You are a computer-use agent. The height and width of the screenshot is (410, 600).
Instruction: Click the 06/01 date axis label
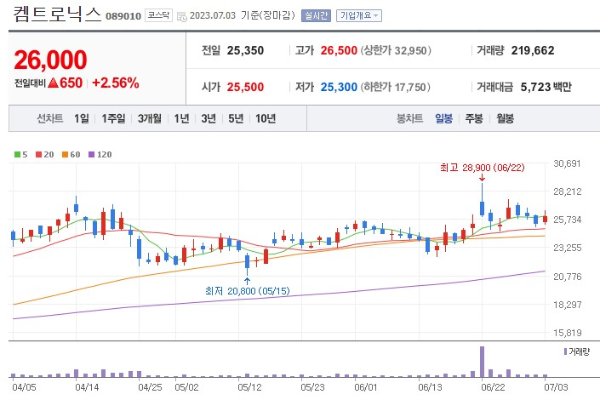pos(365,387)
